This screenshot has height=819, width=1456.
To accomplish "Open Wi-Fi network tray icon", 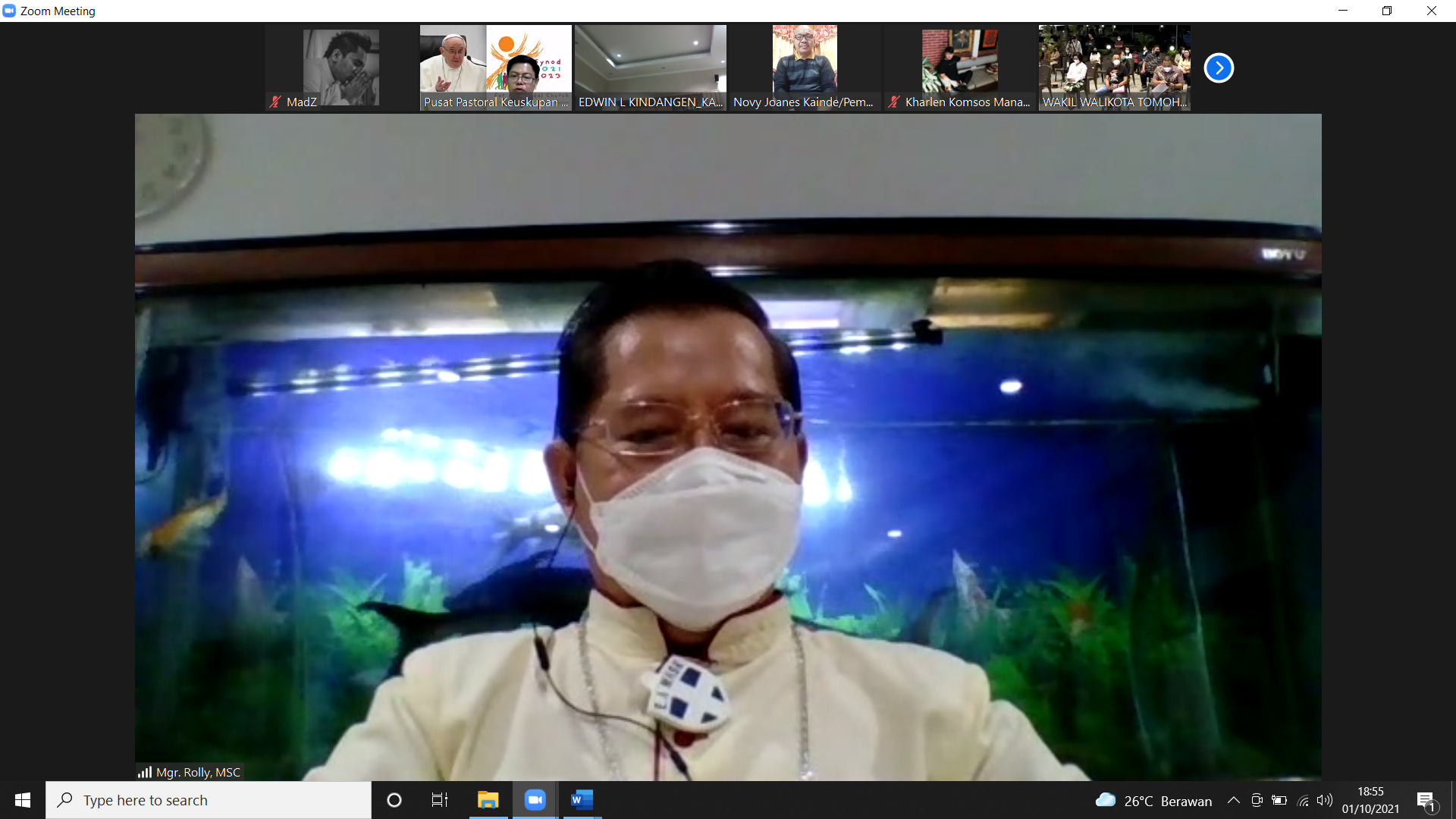I will [1303, 800].
